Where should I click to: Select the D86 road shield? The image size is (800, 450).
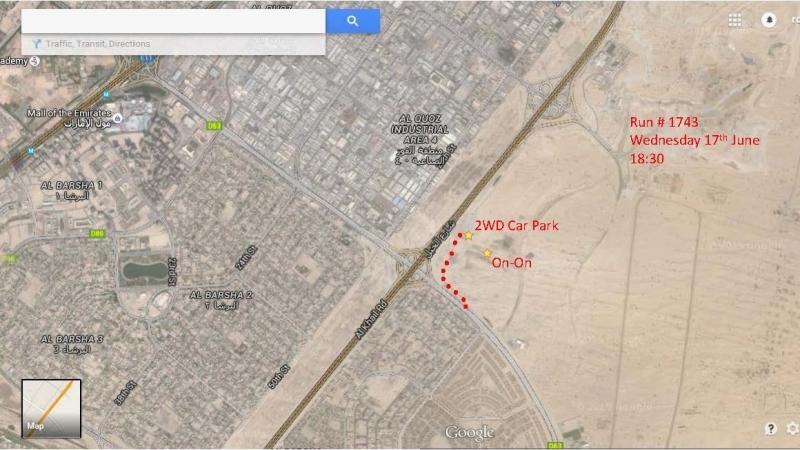click(x=97, y=234)
